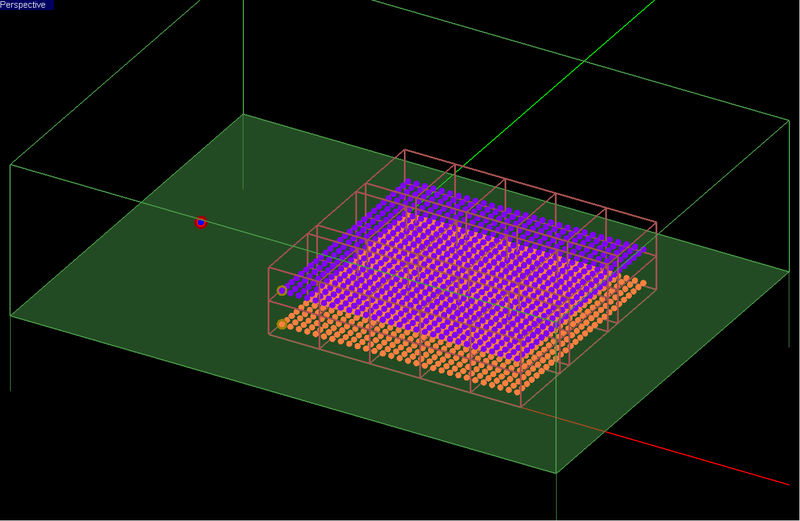Select the green ground plane's left corner
800x521 pixels.
(x=11, y=316)
